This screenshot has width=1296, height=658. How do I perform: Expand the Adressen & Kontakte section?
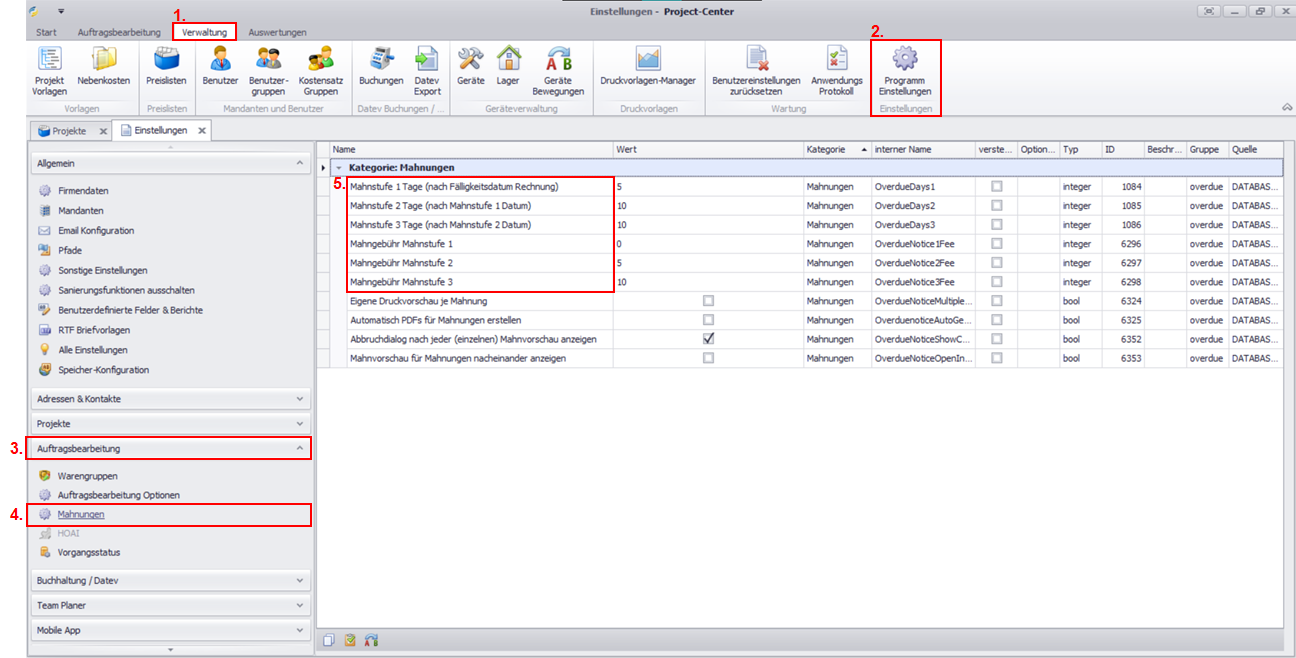click(169, 399)
